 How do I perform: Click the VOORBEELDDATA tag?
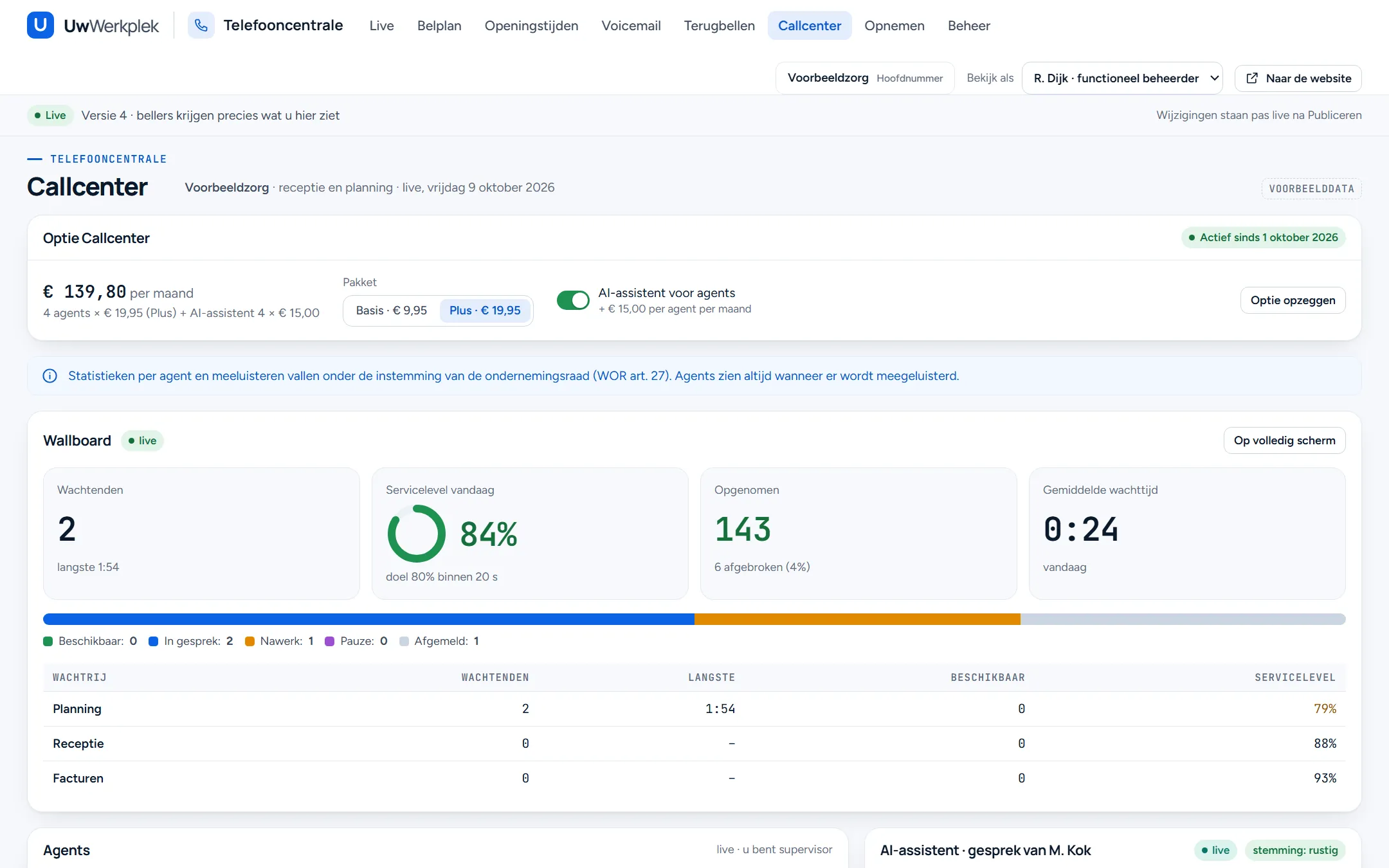tap(1311, 189)
